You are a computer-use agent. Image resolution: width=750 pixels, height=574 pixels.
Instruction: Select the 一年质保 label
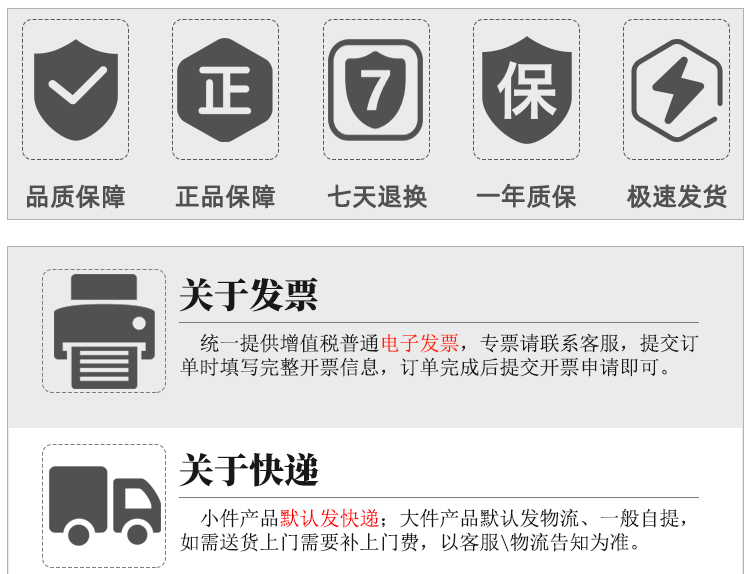click(x=526, y=197)
